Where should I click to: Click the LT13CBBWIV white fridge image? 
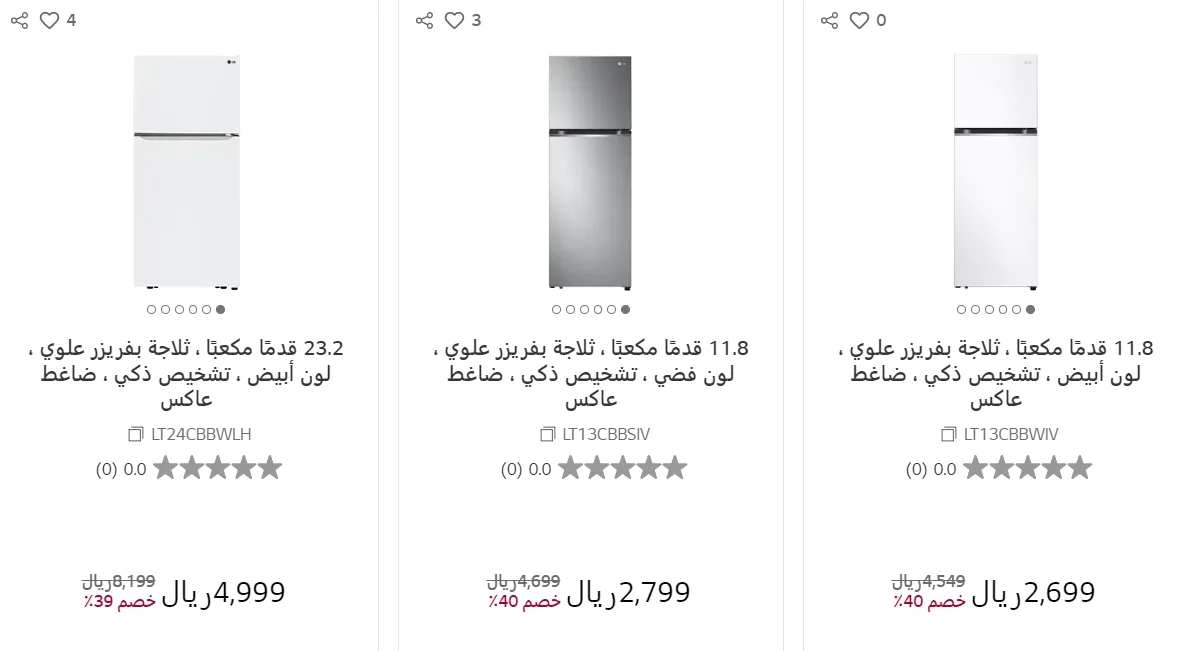point(996,171)
